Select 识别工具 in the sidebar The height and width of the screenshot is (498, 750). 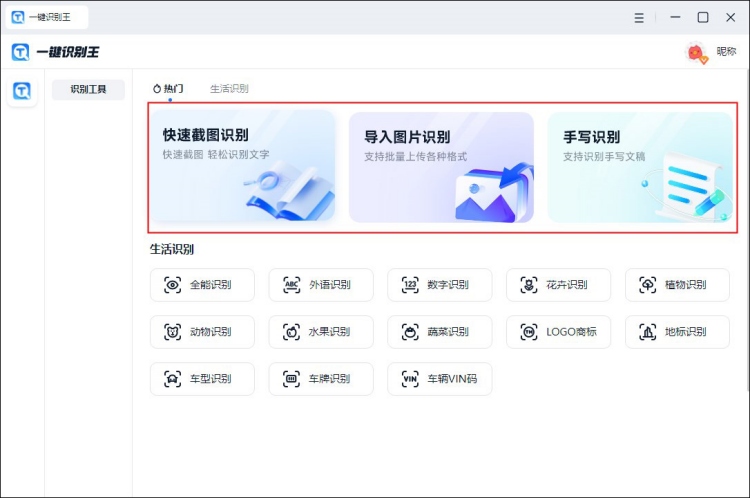point(88,89)
